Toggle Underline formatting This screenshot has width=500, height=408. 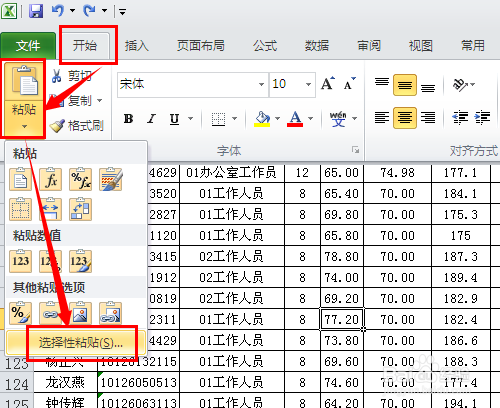tap(175, 119)
